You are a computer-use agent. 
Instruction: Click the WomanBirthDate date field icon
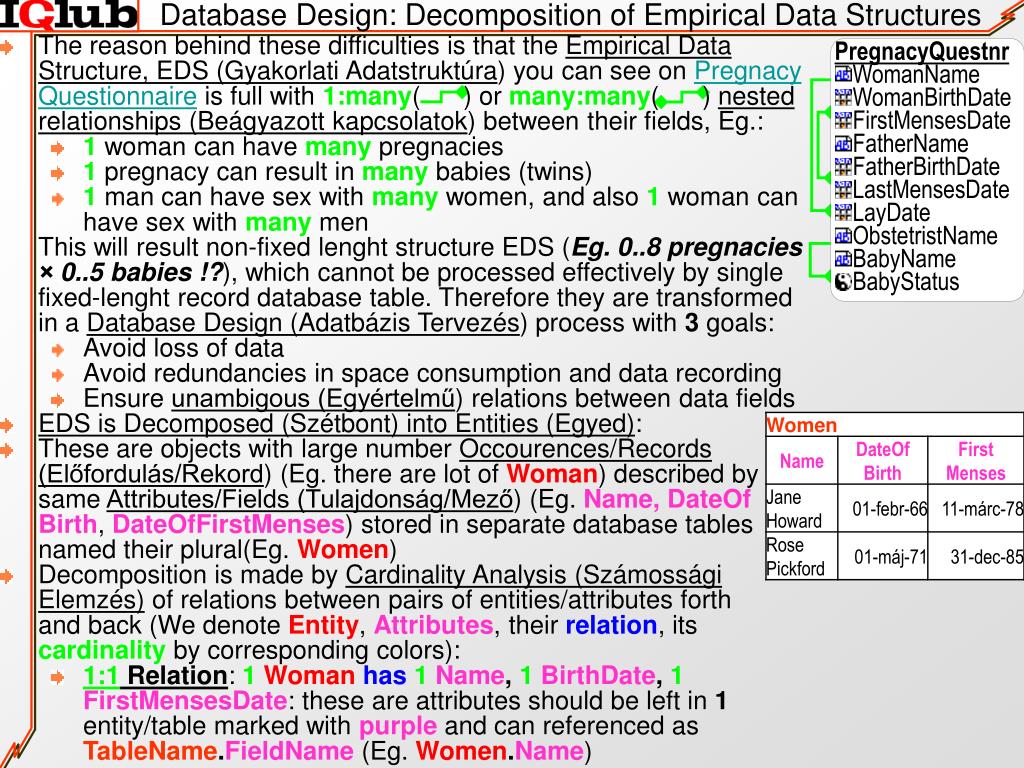pos(843,97)
